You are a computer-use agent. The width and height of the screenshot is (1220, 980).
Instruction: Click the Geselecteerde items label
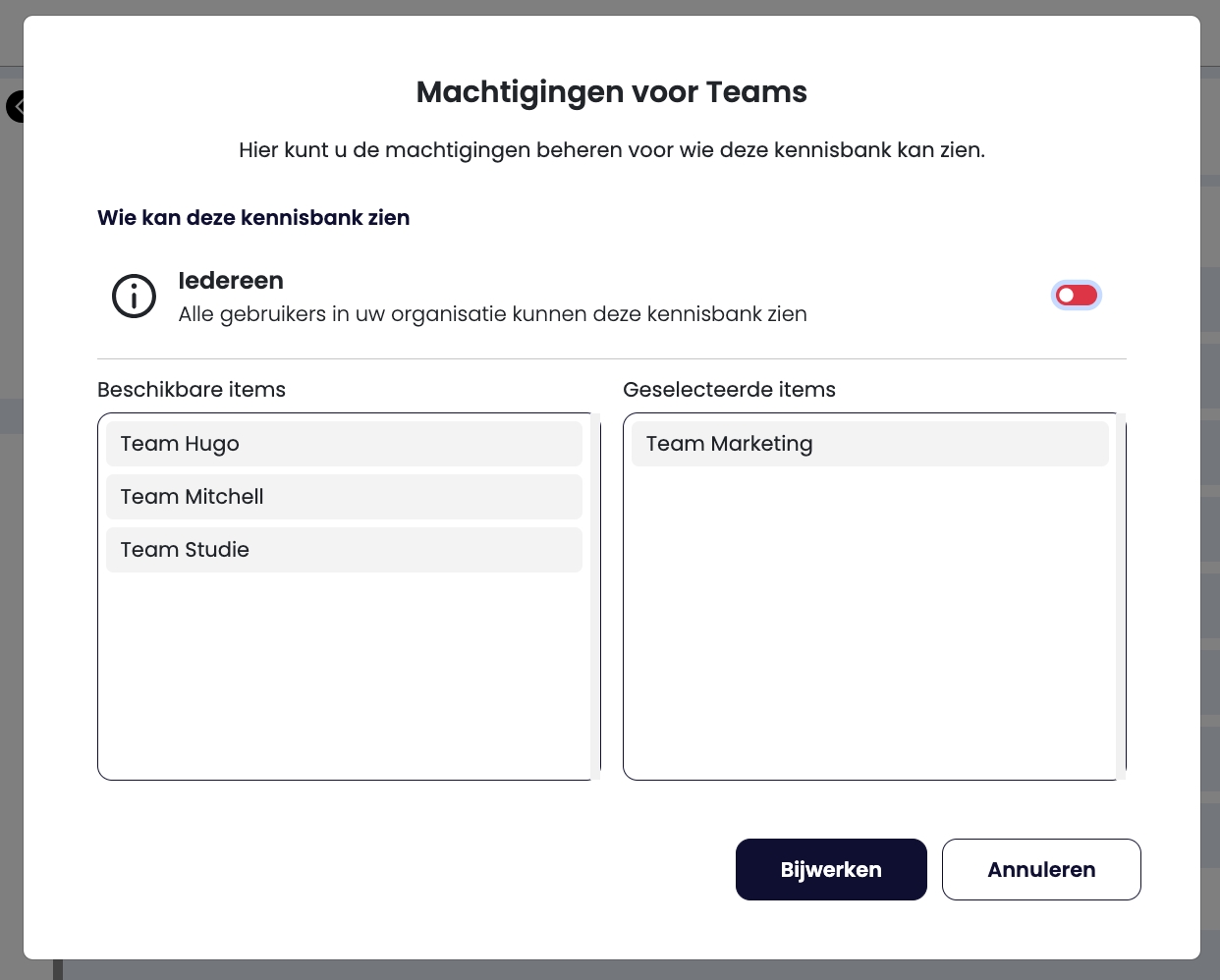click(729, 390)
